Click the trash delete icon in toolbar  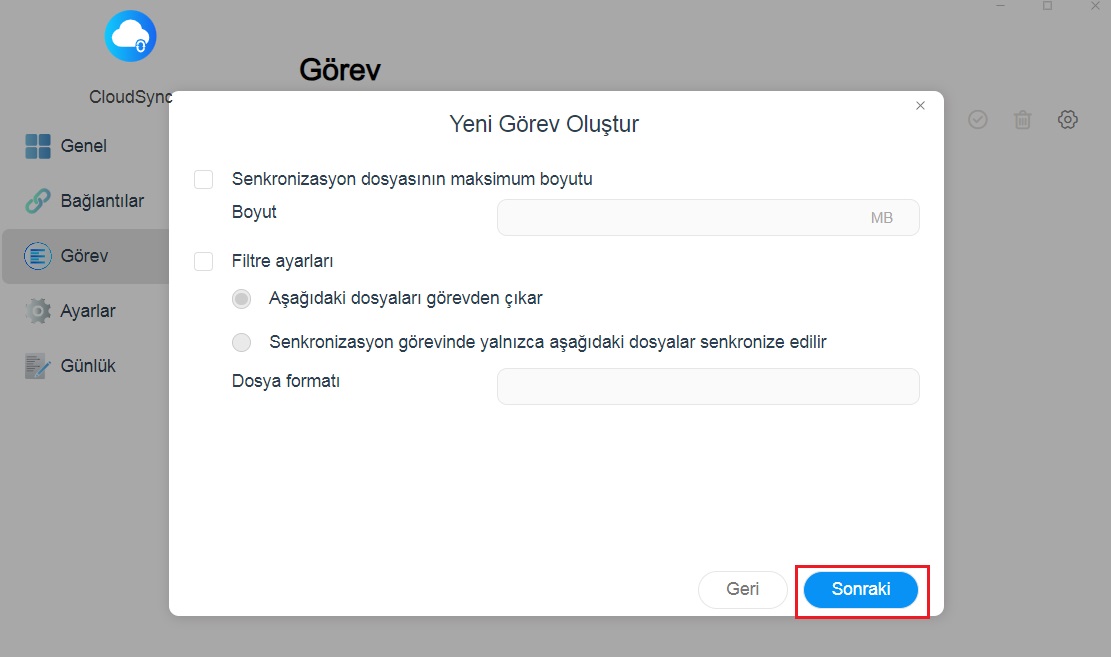click(x=1022, y=120)
